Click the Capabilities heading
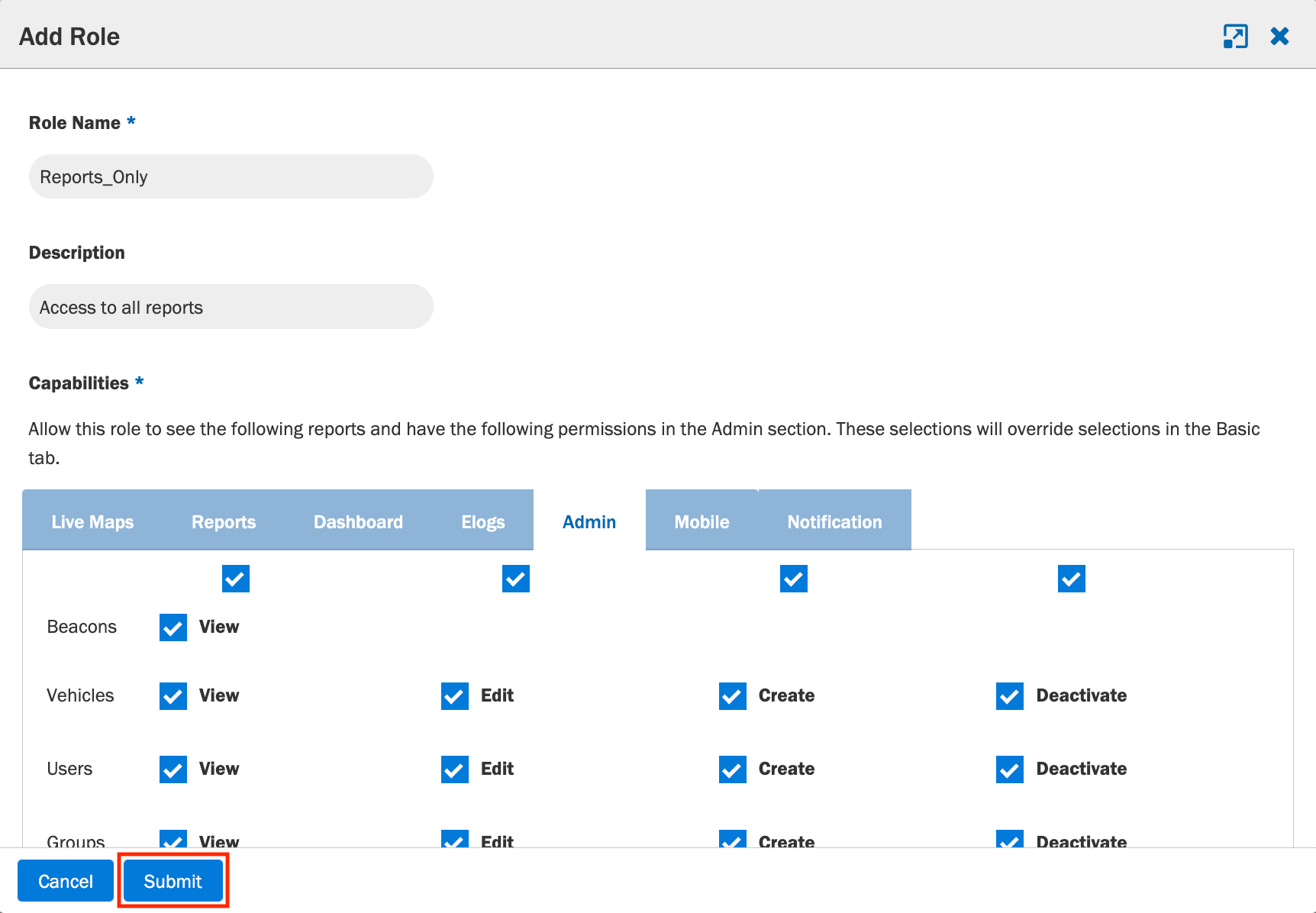 coord(79,383)
